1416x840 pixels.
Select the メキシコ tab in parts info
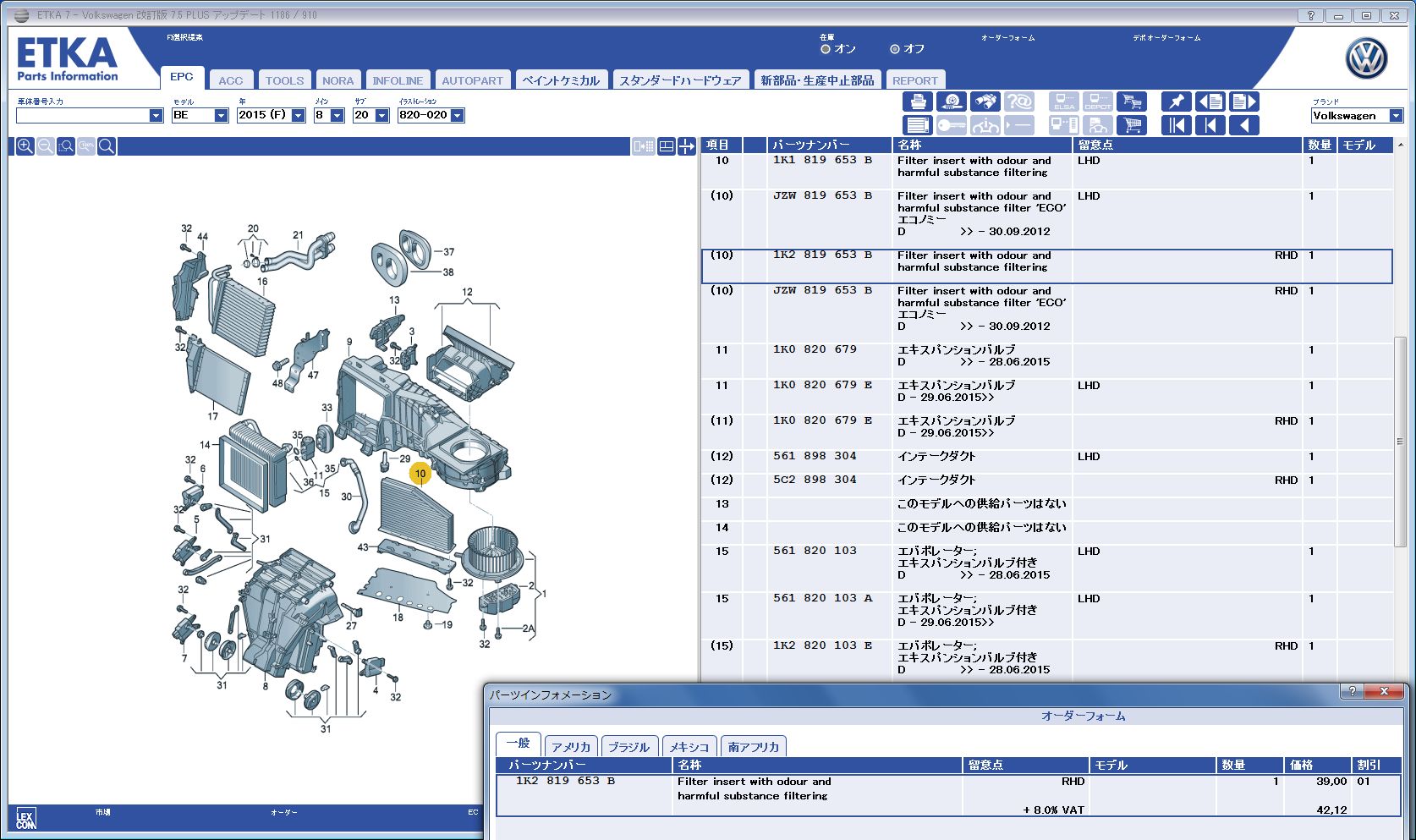click(x=689, y=747)
